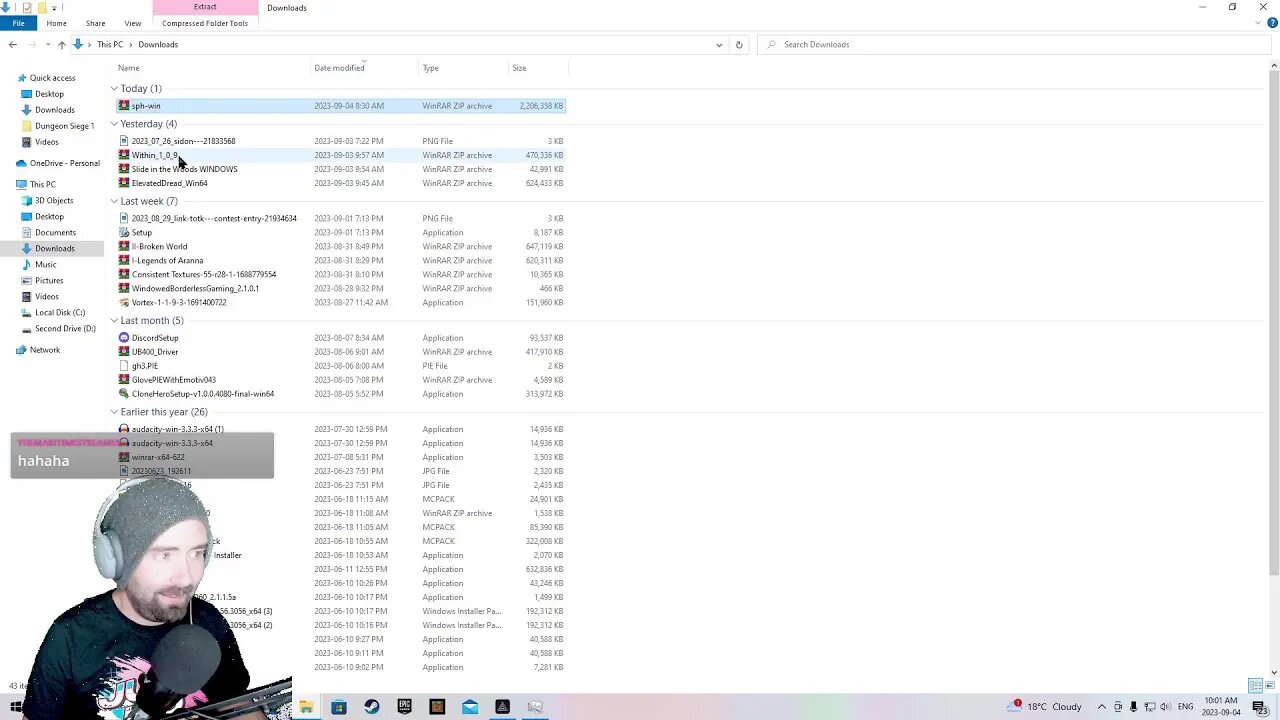Open Customize Quick Access Toolbar dropdown
The image size is (1280, 720).
click(x=55, y=7)
